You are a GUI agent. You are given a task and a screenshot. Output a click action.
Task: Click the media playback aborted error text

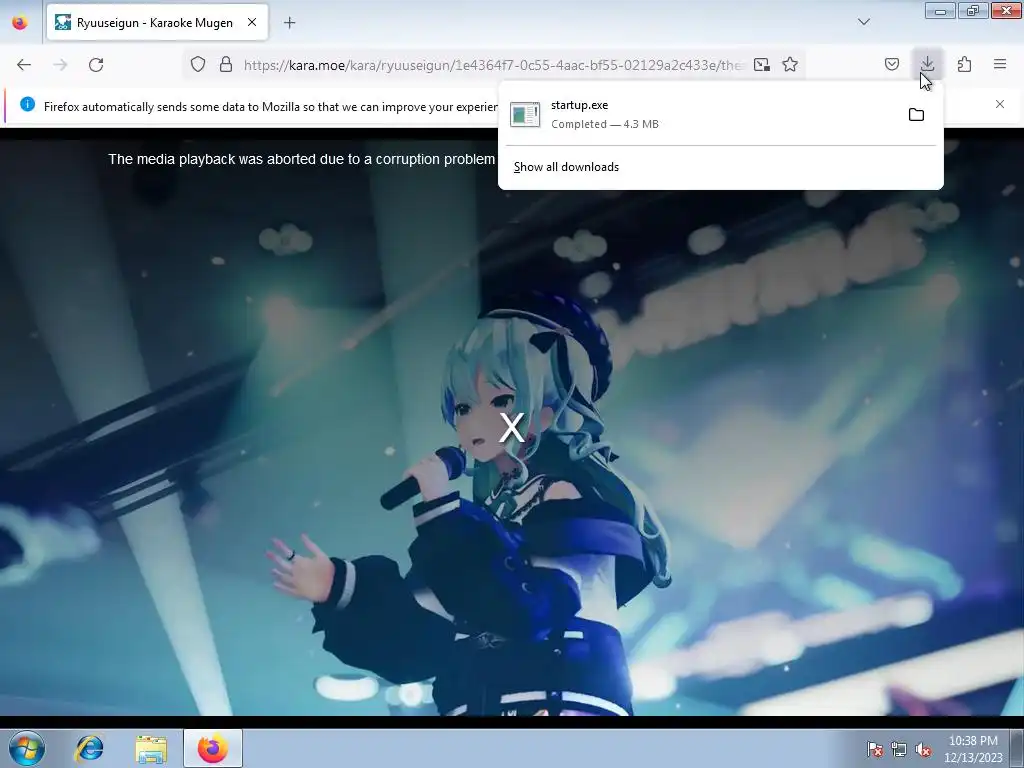coord(302,159)
